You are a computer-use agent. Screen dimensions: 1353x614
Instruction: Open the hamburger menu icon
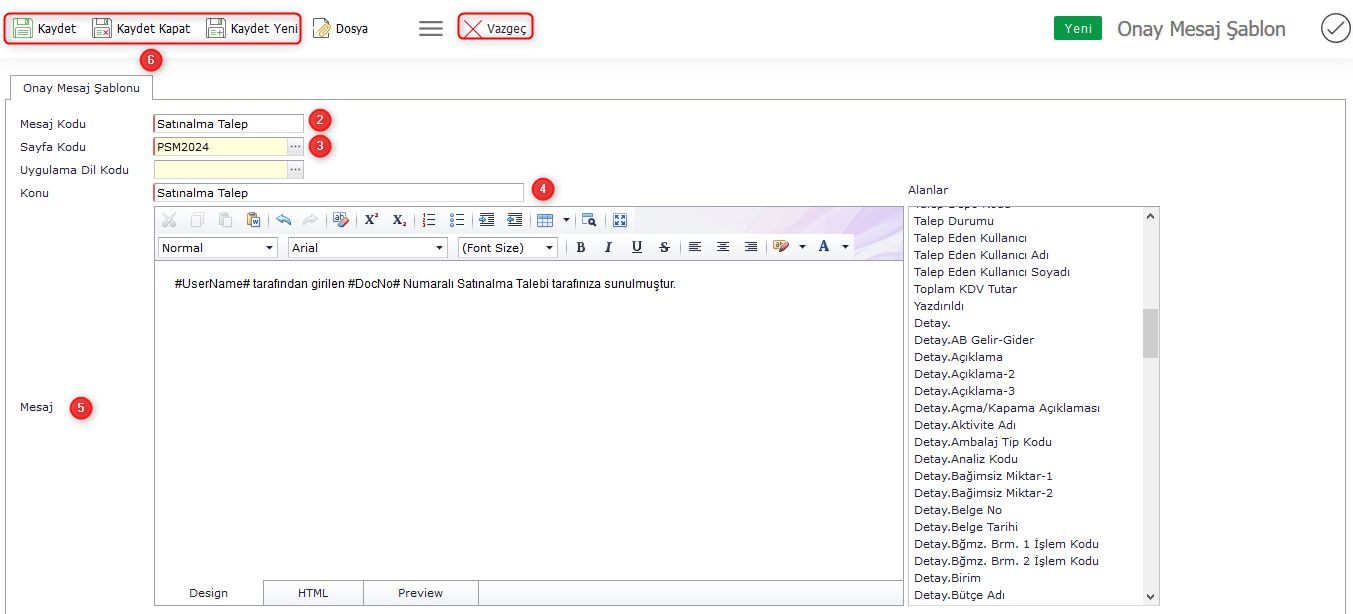coord(431,29)
